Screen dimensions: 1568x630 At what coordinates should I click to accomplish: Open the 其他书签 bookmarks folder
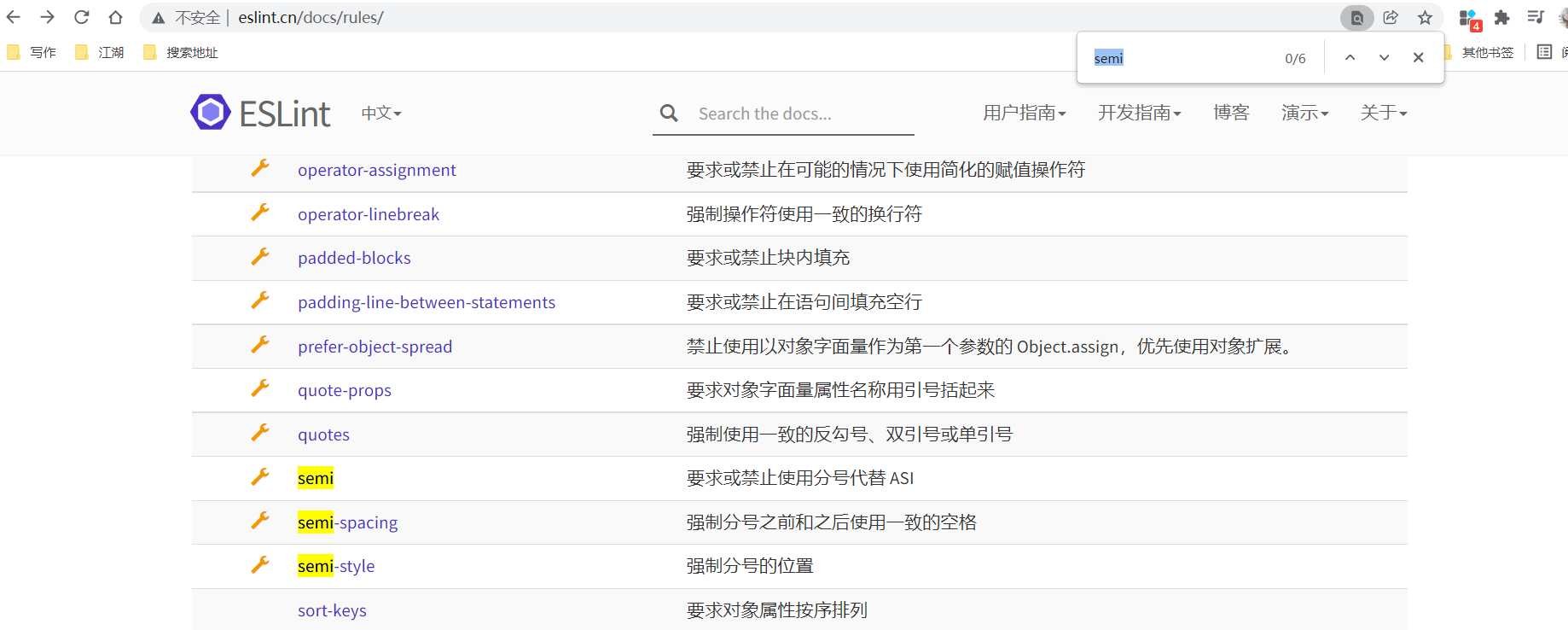1479,53
